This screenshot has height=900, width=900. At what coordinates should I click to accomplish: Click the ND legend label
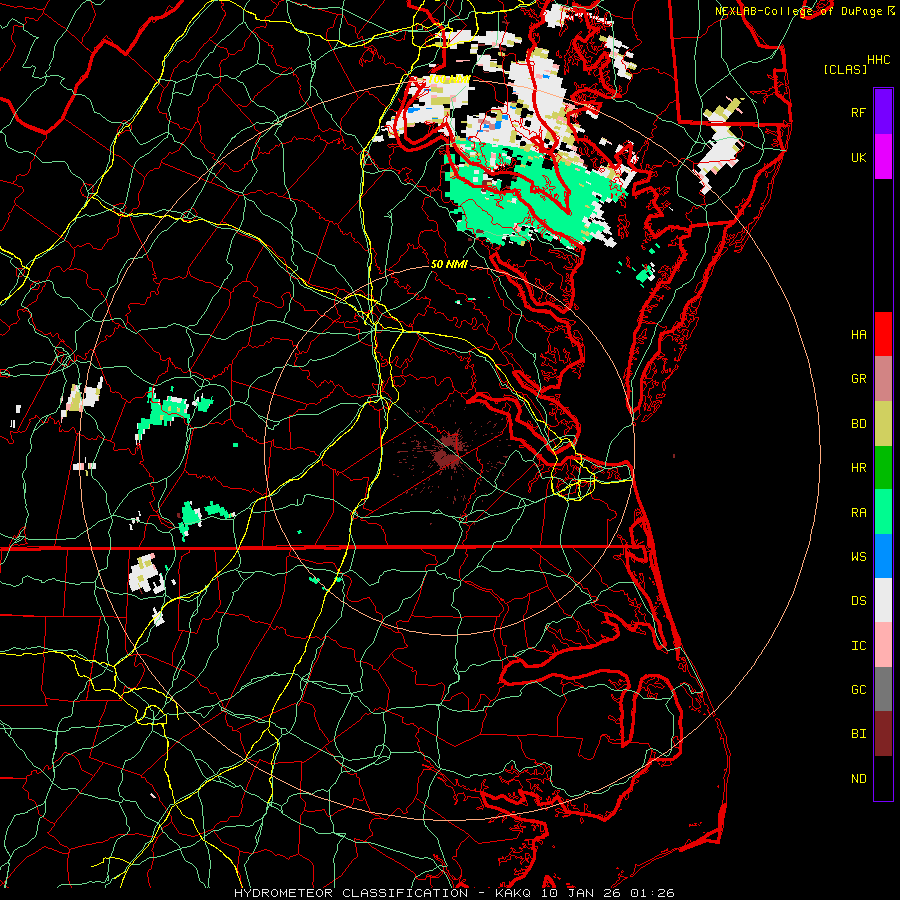click(858, 779)
